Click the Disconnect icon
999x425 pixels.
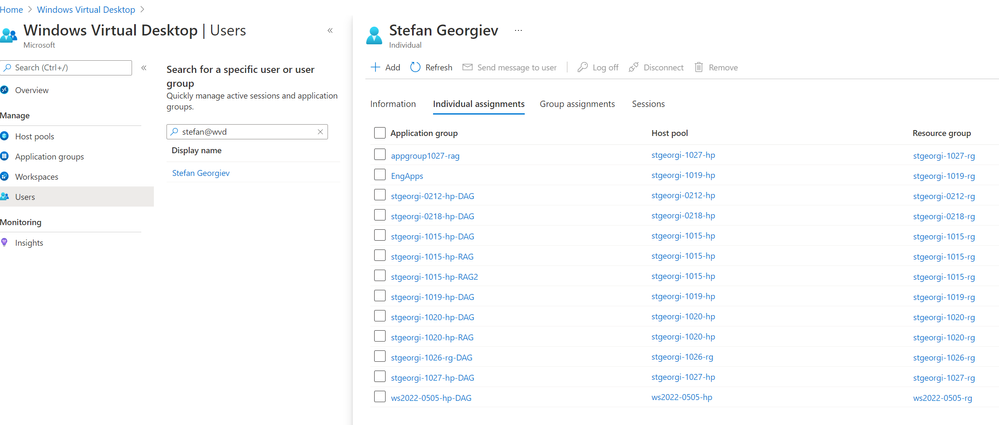(634, 68)
